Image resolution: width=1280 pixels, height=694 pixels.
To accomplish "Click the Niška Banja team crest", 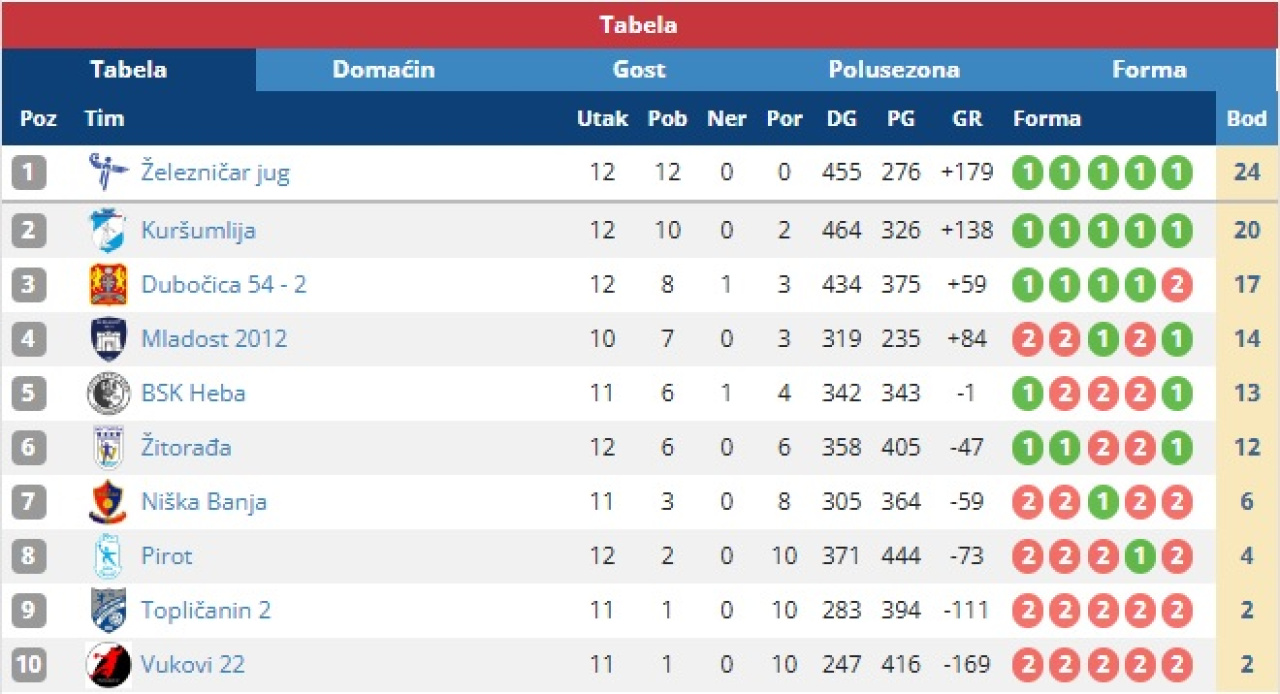I will pos(108,502).
